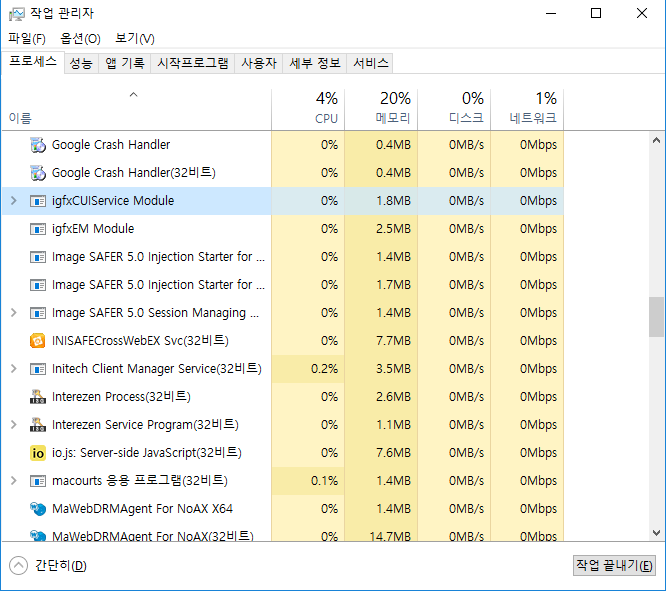The width and height of the screenshot is (666, 591).
Task: Switch to the 성능 tab
Action: pyautogui.click(x=81, y=63)
